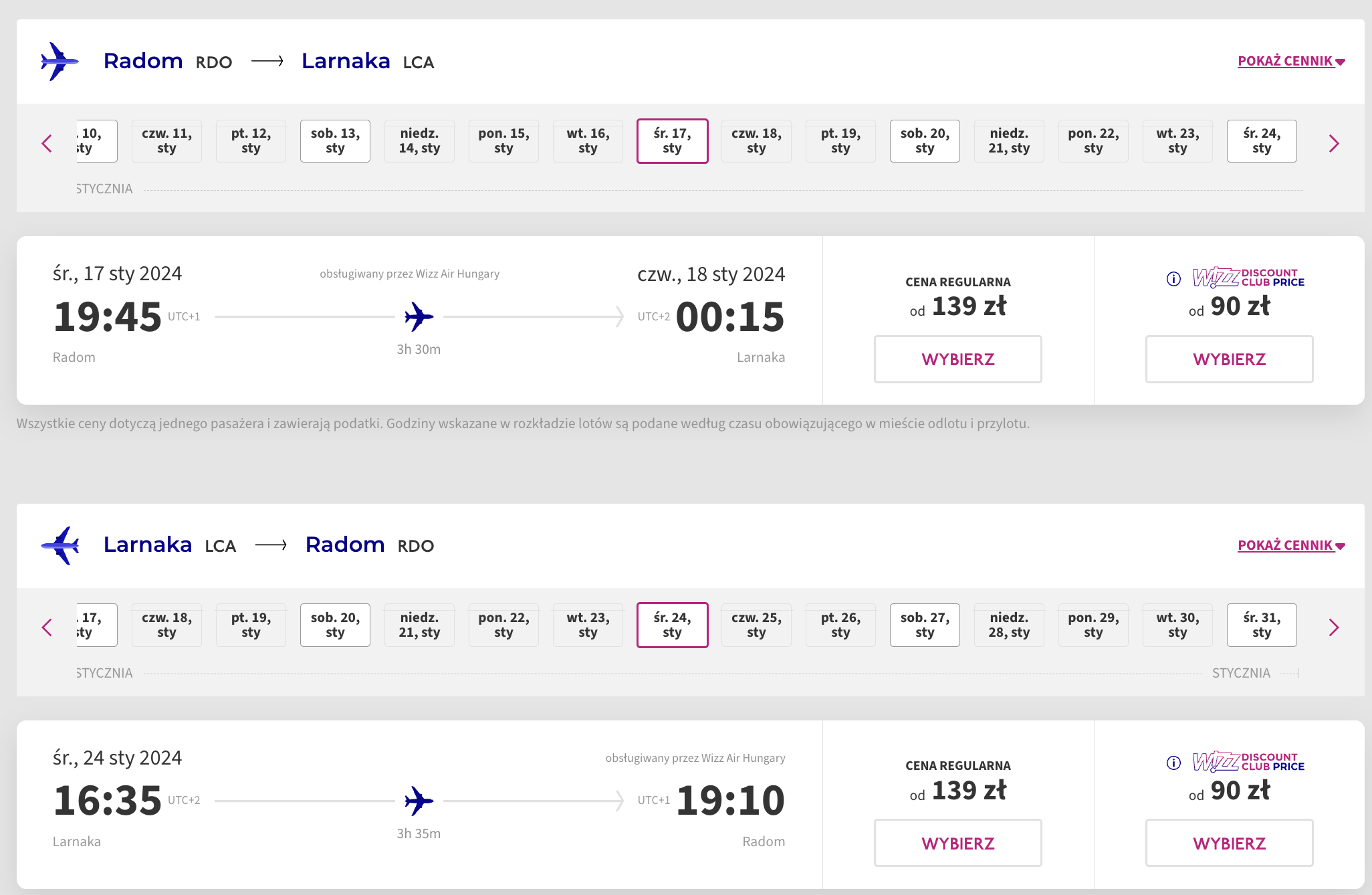Choose outbound Discount Club 90 zł Wybierz
The width and height of the screenshot is (1372, 895).
[1229, 359]
